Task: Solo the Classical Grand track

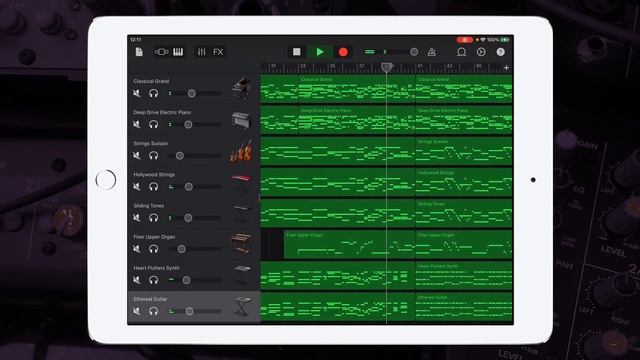Action: 153,93
